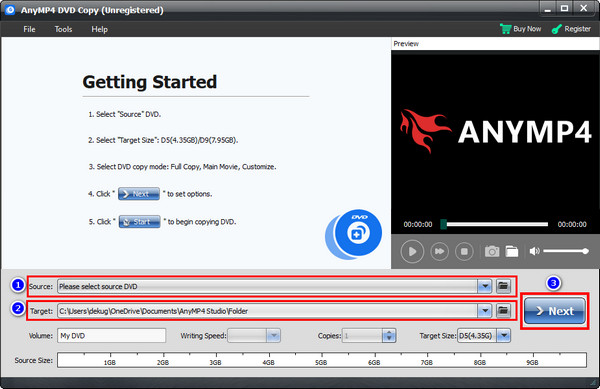Screen dimensions: 600x389
Task: Open the Help menu
Action: 99,29
